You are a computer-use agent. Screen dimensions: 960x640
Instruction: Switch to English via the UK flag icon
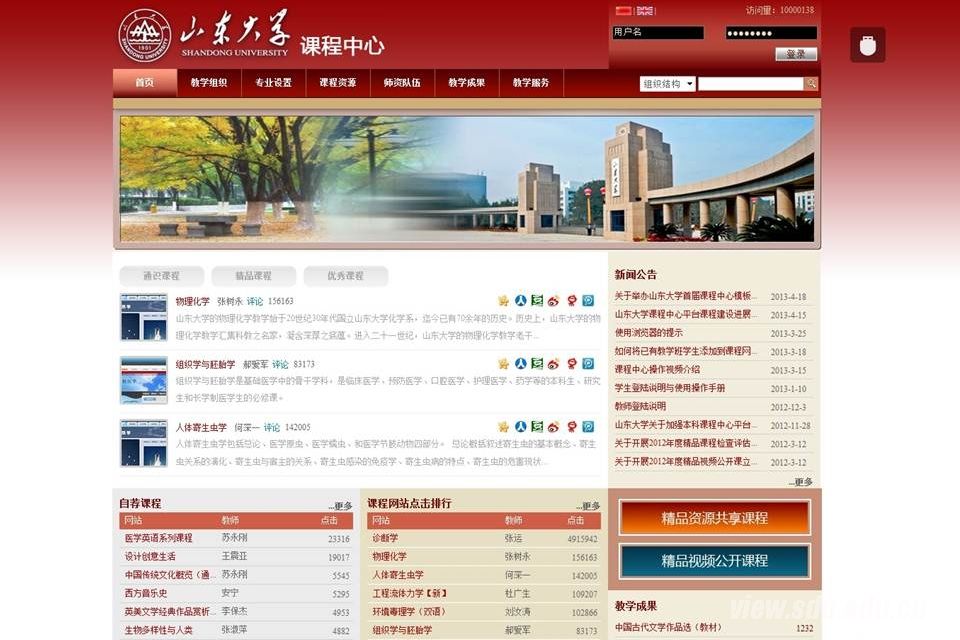[x=645, y=11]
